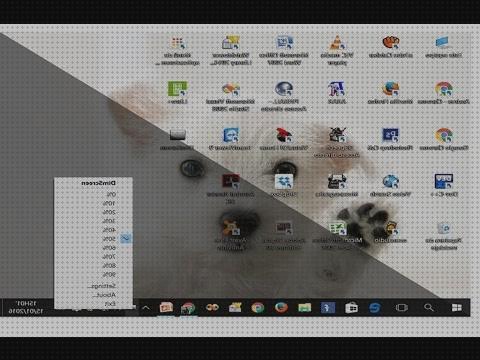Open the Windows Start button
The image size is (480, 360).
point(457,307)
